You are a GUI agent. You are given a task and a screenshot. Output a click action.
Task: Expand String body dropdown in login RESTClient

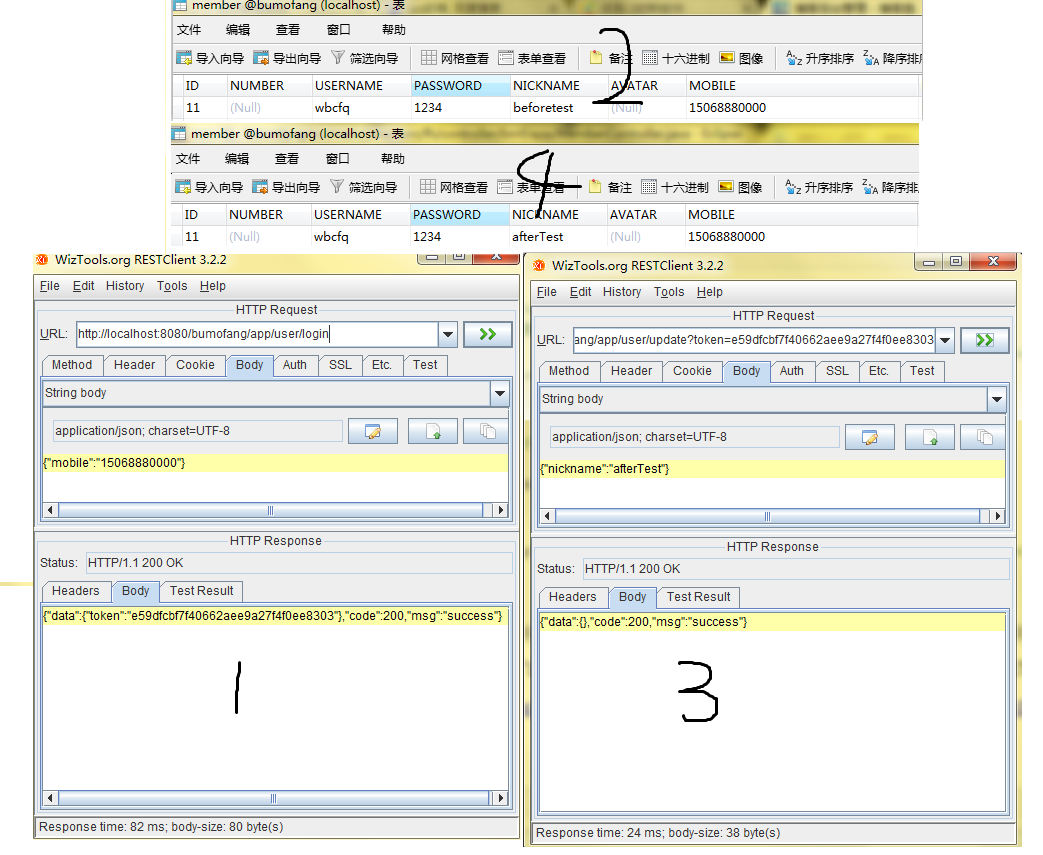(500, 393)
